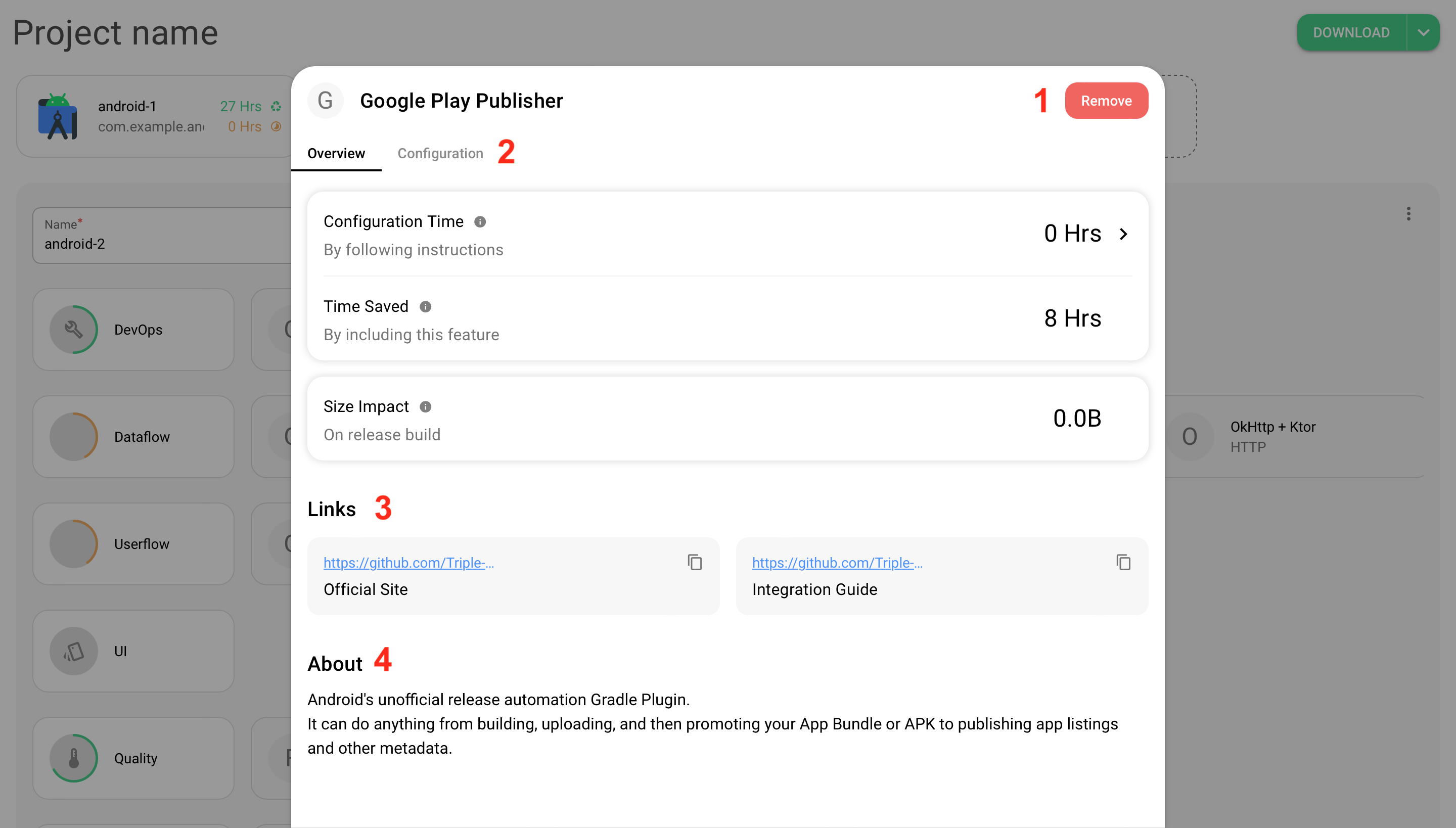Click the DOWNLOAD button
This screenshot has width=1456, height=828.
coord(1351,32)
